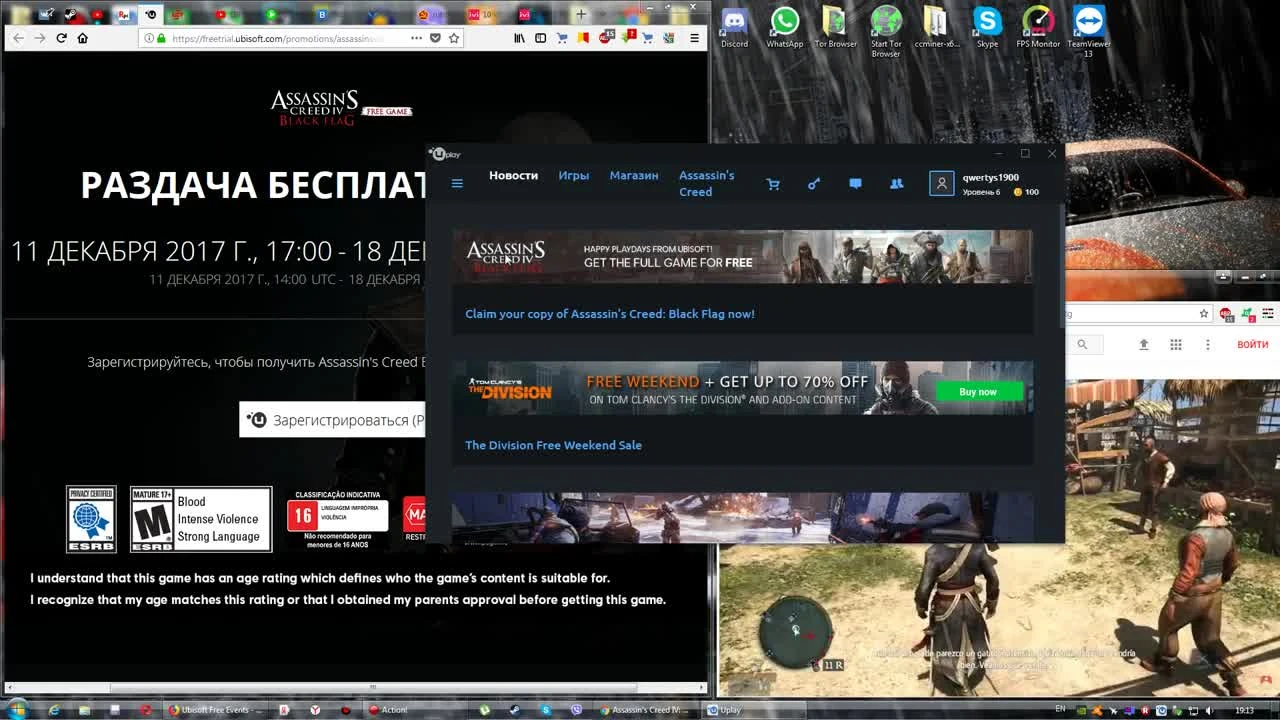The image size is (1280, 720).
Task: Switch to the Новости tab in Uplay
Action: click(x=513, y=175)
